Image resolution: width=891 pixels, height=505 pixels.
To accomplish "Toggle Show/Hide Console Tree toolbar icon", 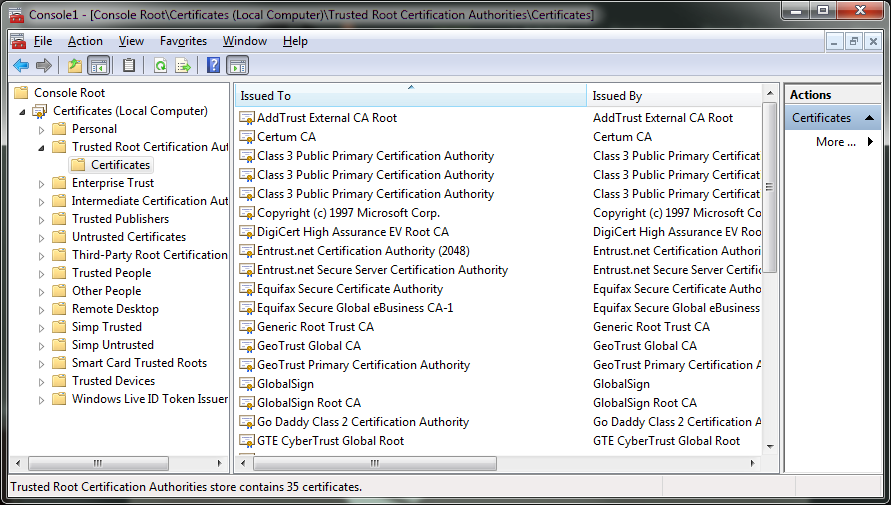I will pyautogui.click(x=98, y=66).
